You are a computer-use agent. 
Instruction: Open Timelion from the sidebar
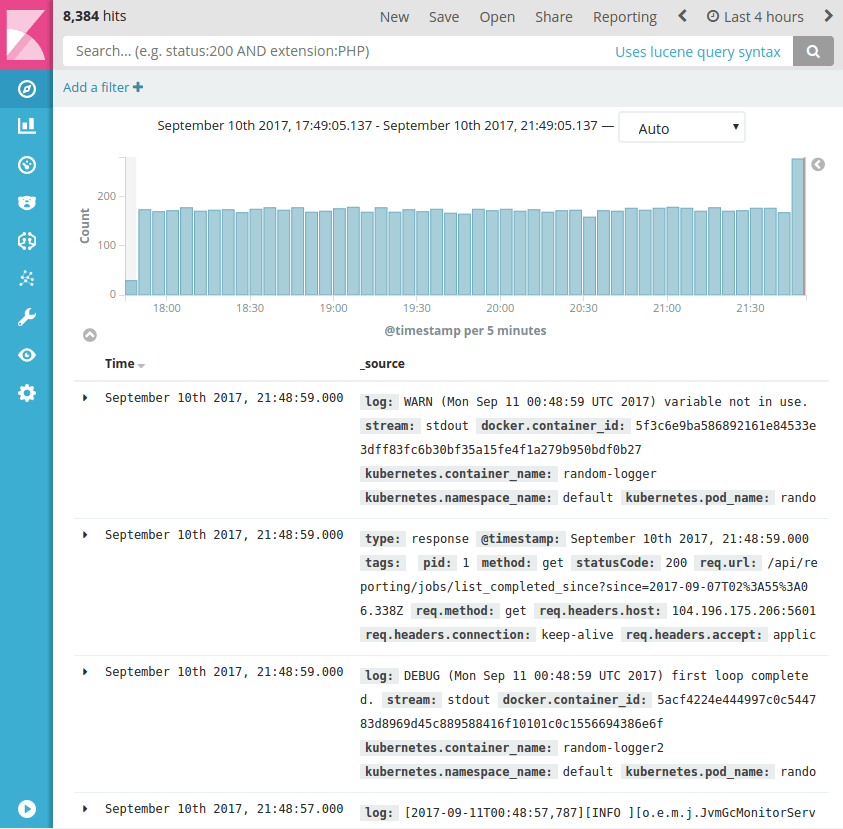27,202
